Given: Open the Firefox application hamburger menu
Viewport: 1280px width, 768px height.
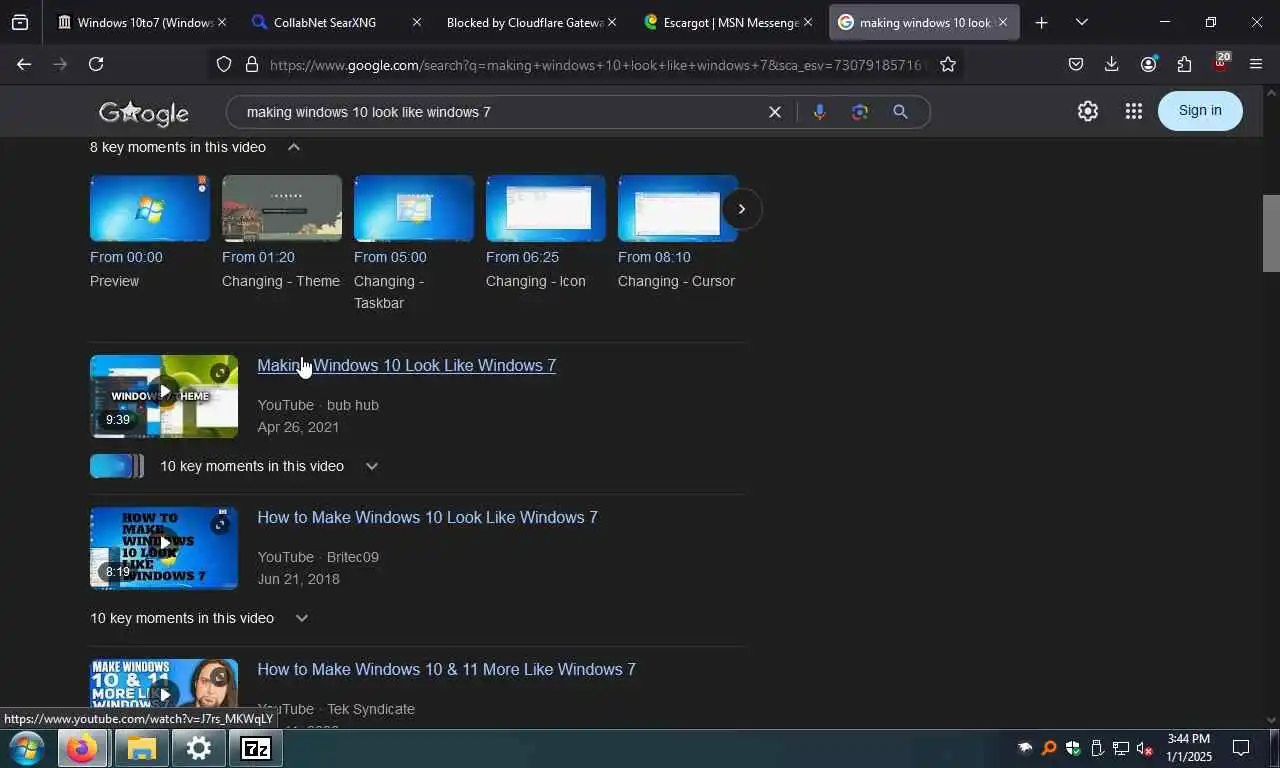Looking at the screenshot, I should 1256,64.
